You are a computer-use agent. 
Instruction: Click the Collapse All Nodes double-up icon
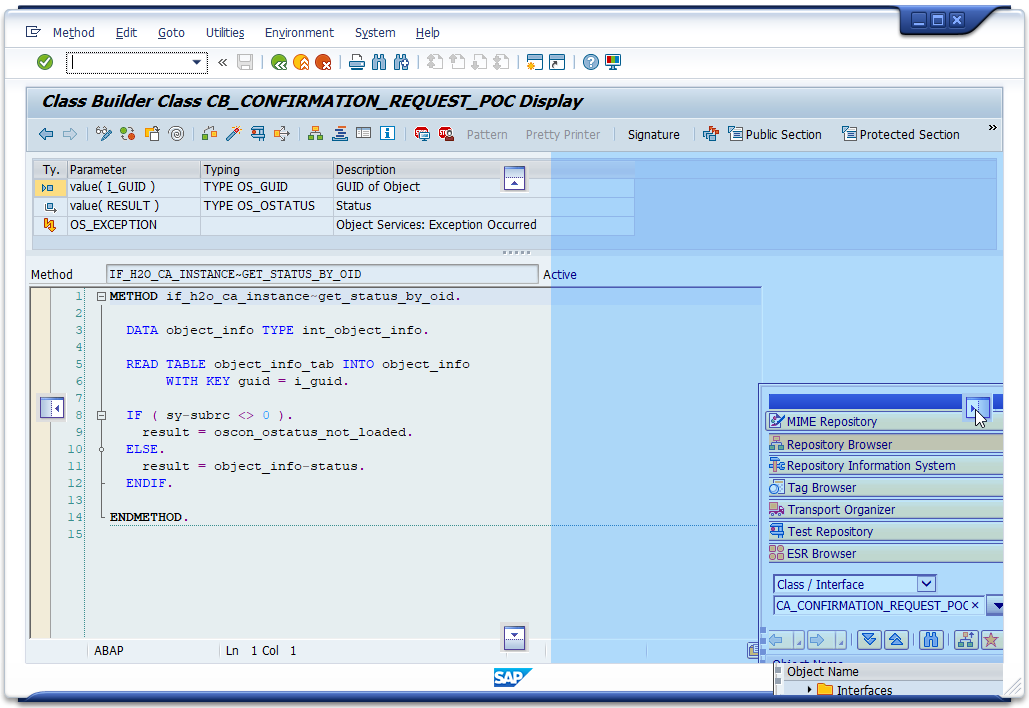896,640
